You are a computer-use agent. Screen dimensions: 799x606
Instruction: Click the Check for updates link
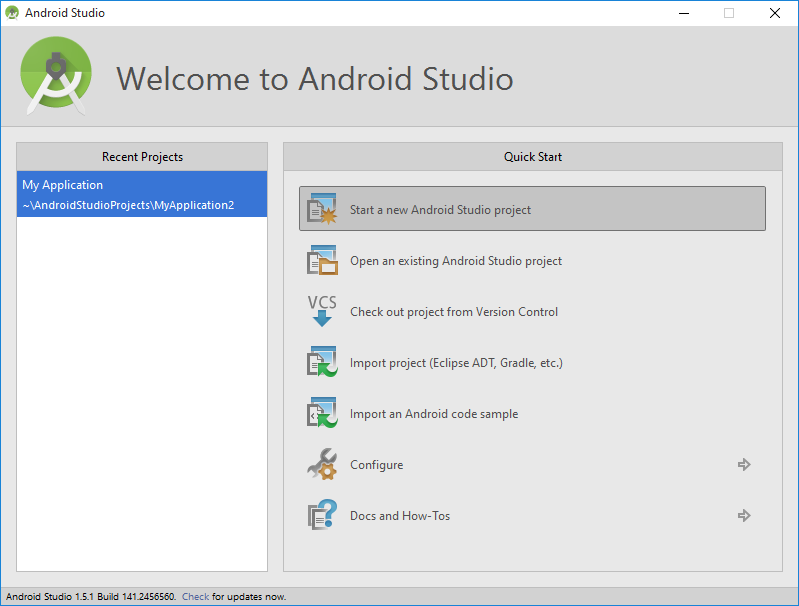tap(195, 596)
